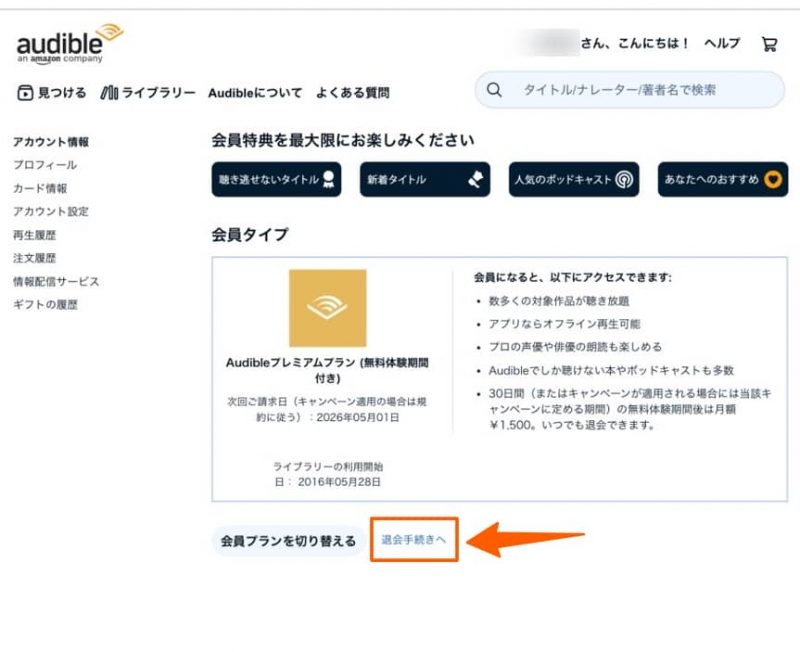The image size is (800, 652).
Task: Open the よくある質問 menu item
Action: [x=353, y=92]
